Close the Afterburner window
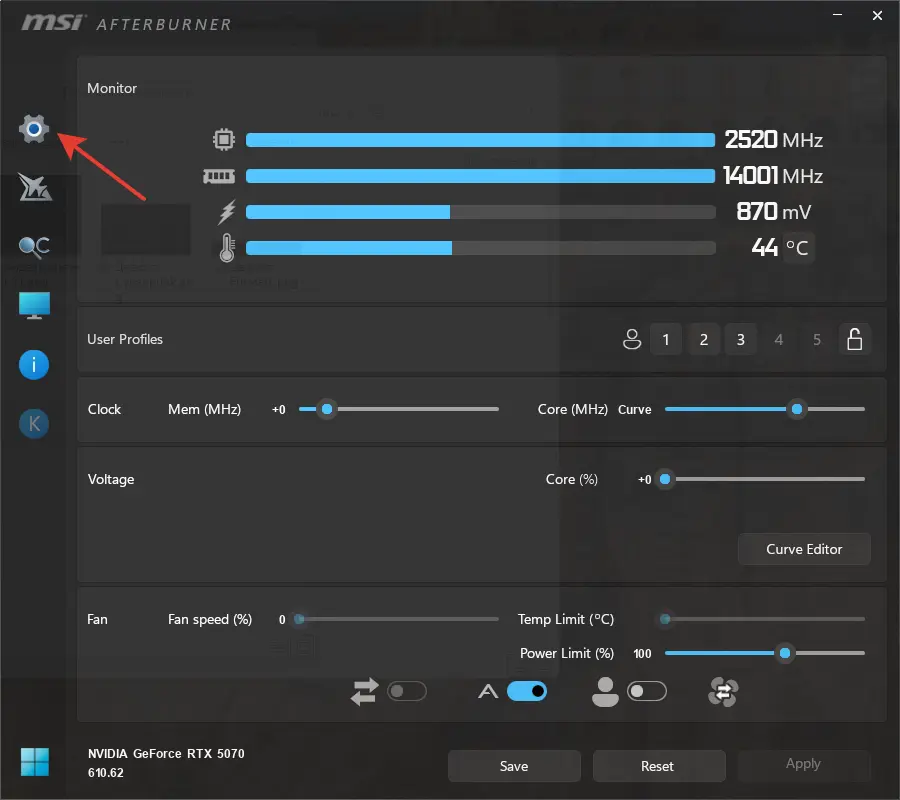The height and width of the screenshot is (800, 900). point(877,15)
